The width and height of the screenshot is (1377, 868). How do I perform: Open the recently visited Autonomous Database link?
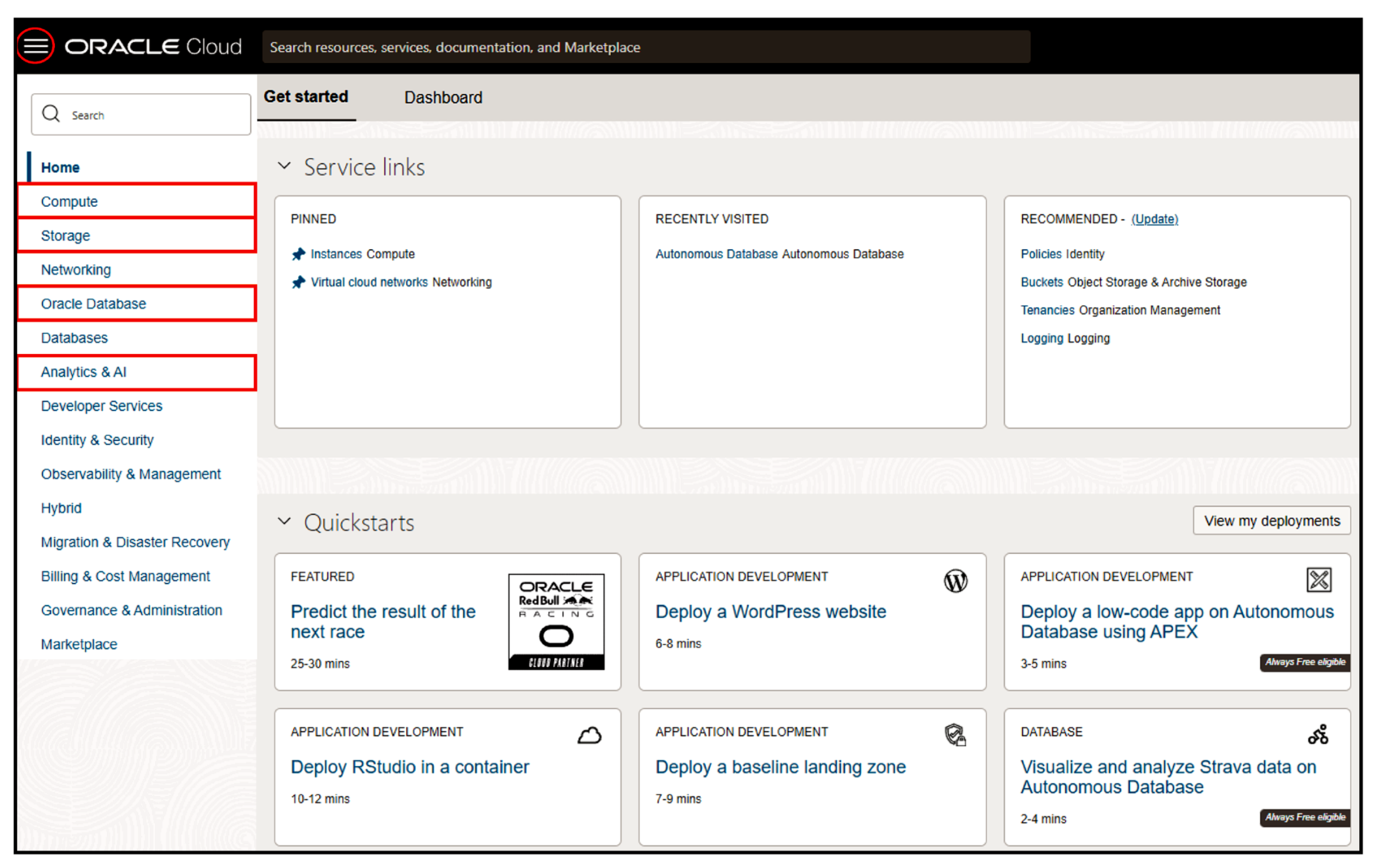(716, 254)
